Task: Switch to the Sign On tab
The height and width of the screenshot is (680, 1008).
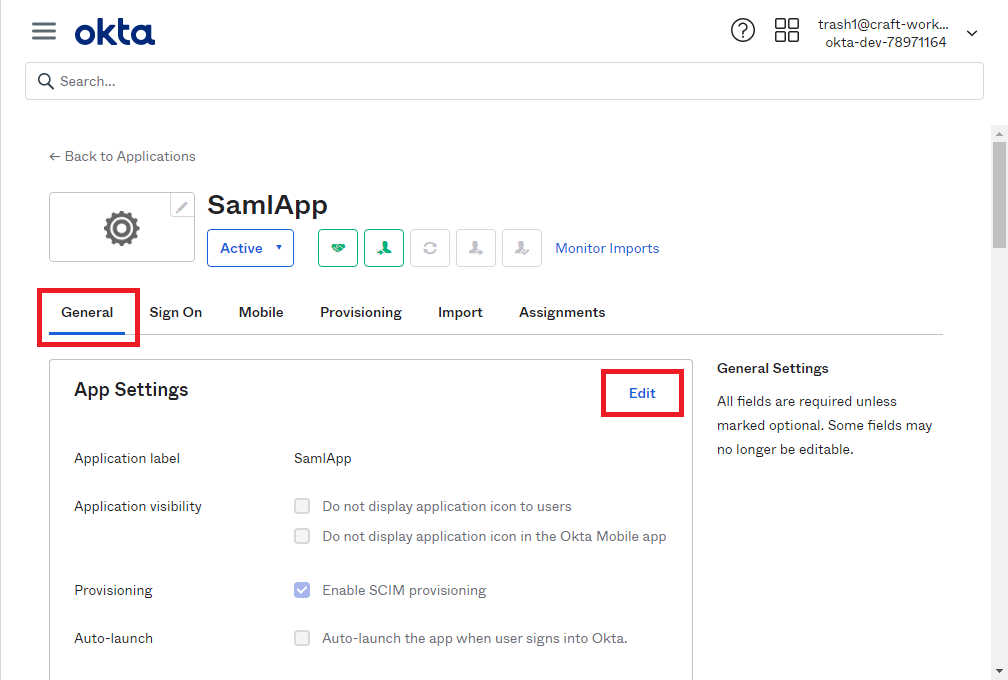Action: [176, 312]
